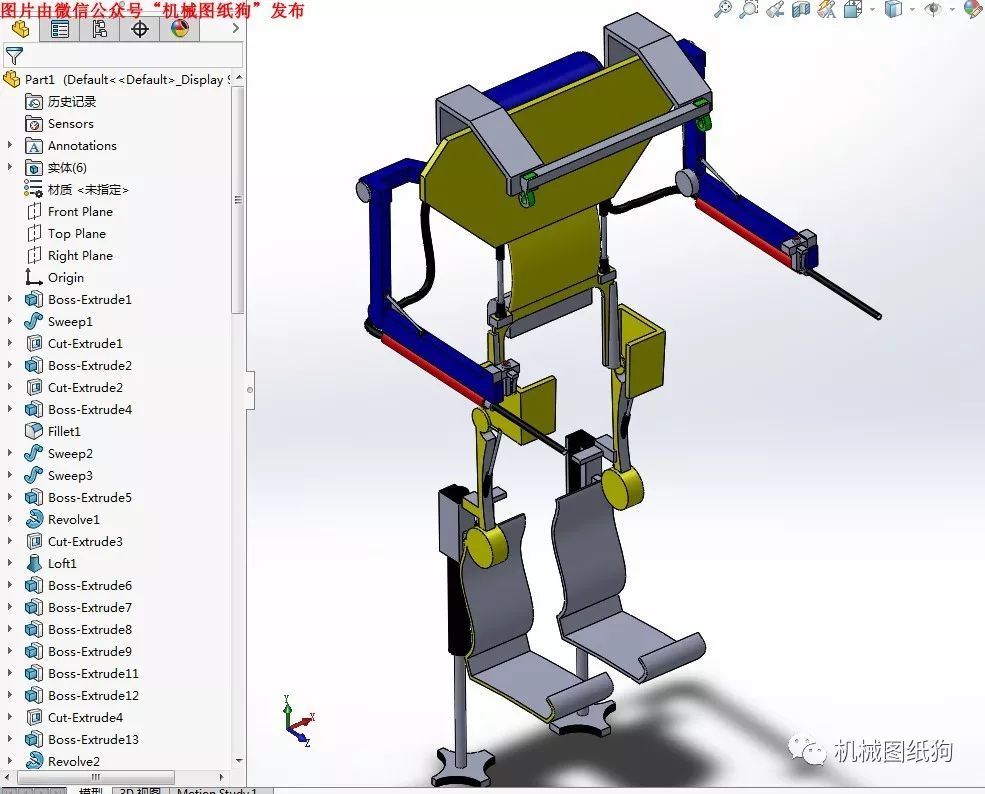The image size is (985, 794).
Task: Open the Motion Study 1 tab
Action: click(217, 790)
